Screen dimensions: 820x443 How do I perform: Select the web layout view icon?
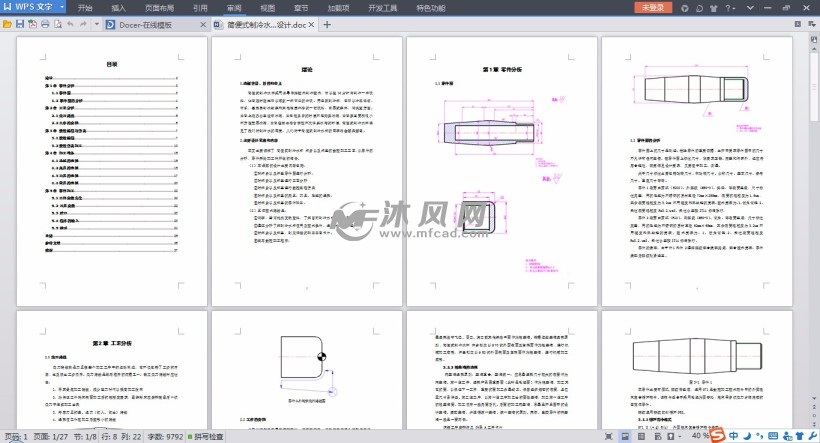tap(657, 436)
